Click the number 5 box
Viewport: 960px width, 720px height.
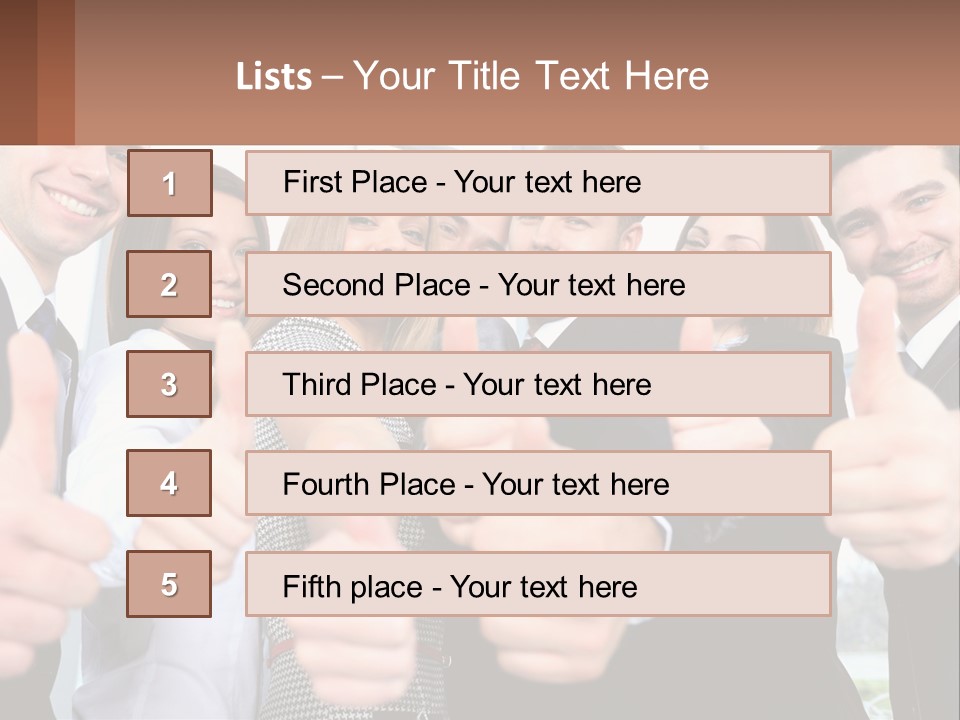coord(169,584)
